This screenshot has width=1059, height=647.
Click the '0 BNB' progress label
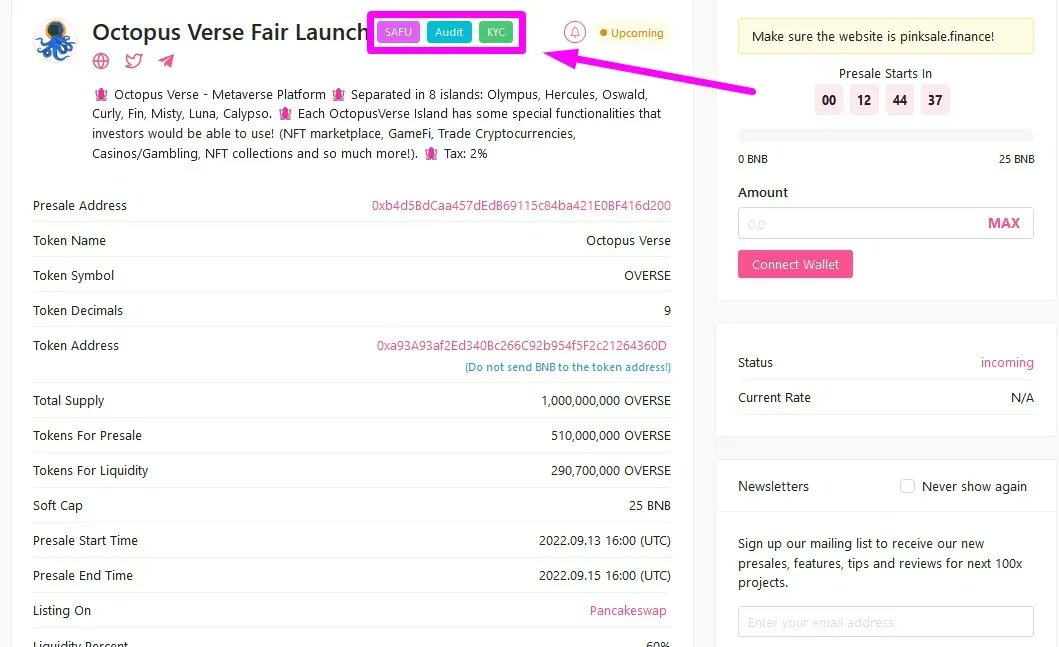pos(752,159)
